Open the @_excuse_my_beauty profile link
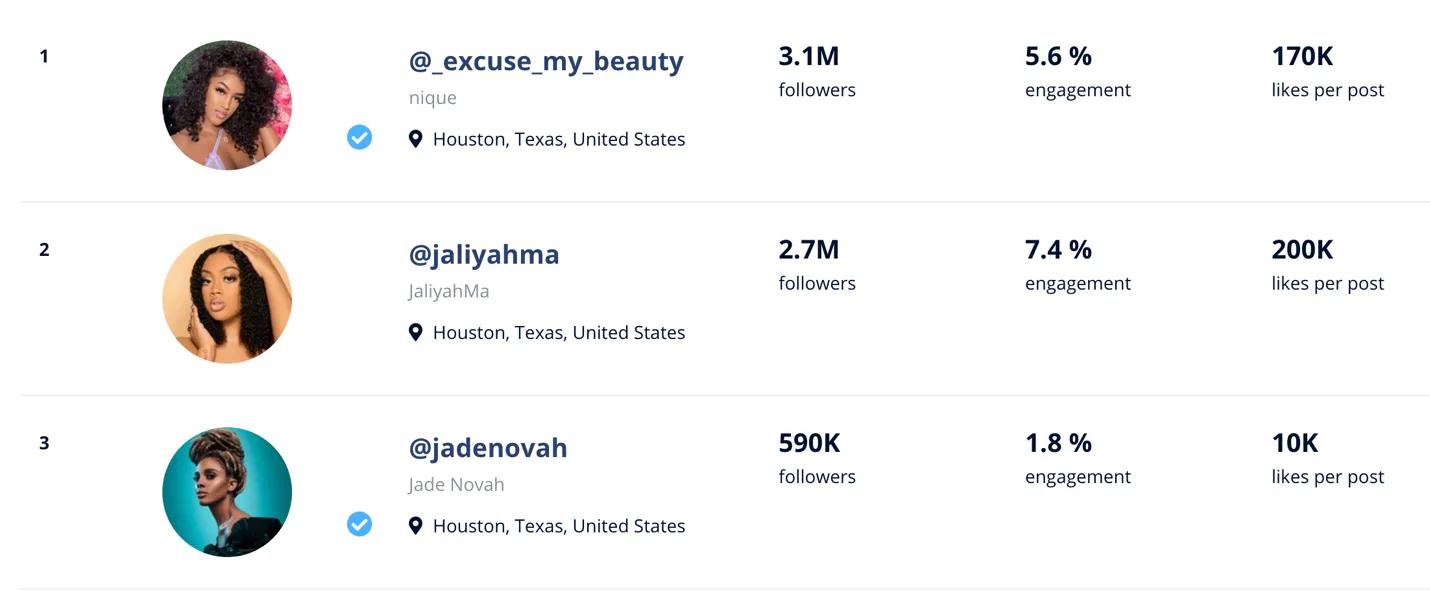1430x591 pixels. 546,61
